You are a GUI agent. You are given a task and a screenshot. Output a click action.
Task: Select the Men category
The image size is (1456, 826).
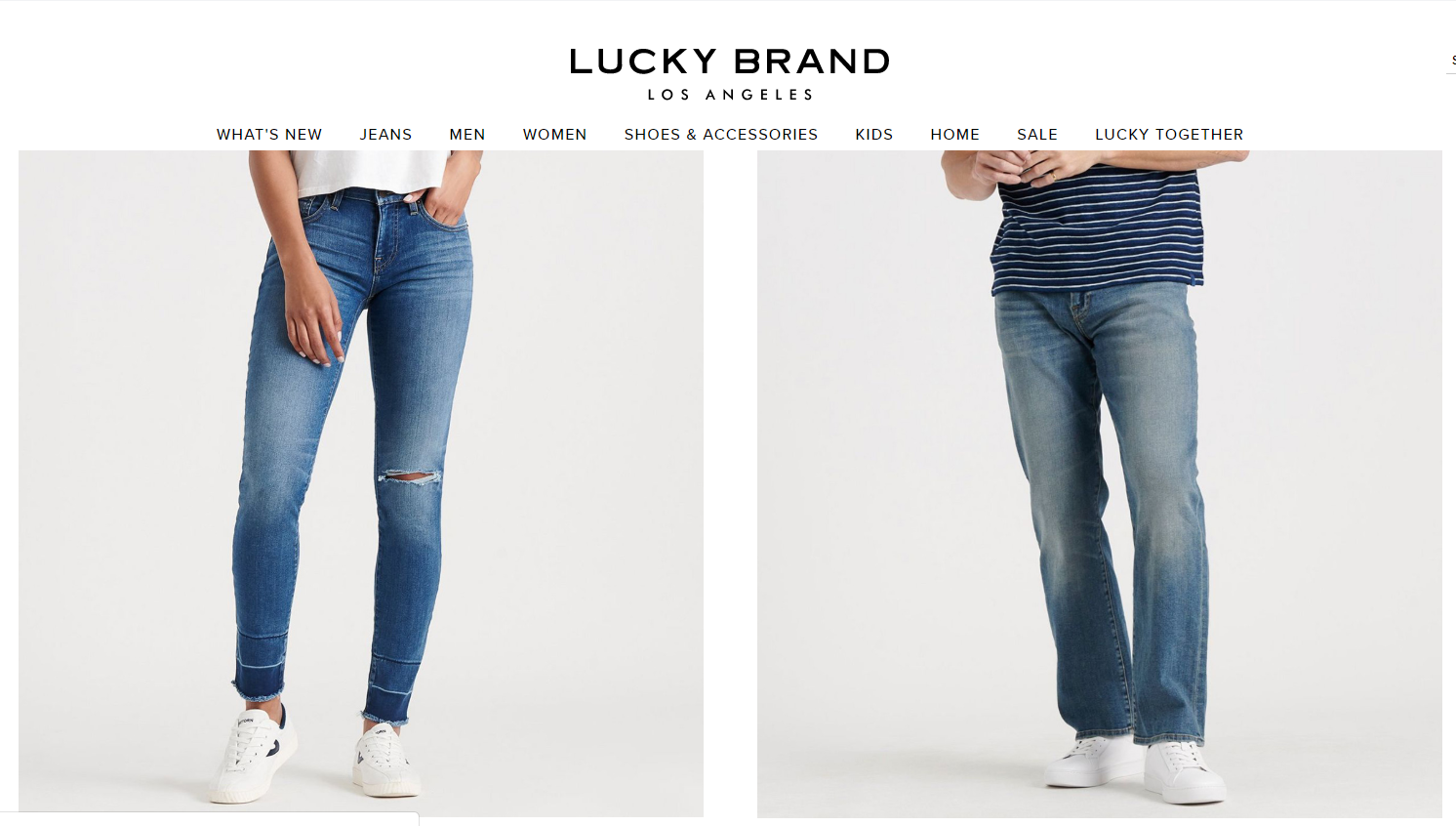click(x=467, y=135)
